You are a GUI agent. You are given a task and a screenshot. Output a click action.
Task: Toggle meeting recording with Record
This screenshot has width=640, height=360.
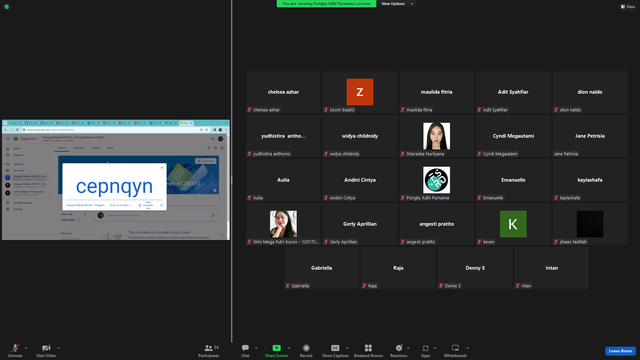click(x=306, y=350)
